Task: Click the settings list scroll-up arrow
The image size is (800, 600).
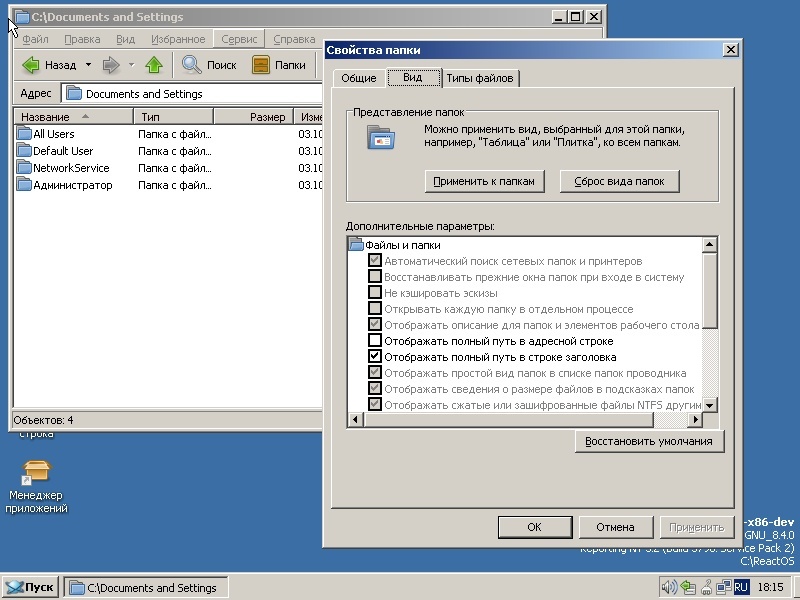Action: click(x=710, y=245)
